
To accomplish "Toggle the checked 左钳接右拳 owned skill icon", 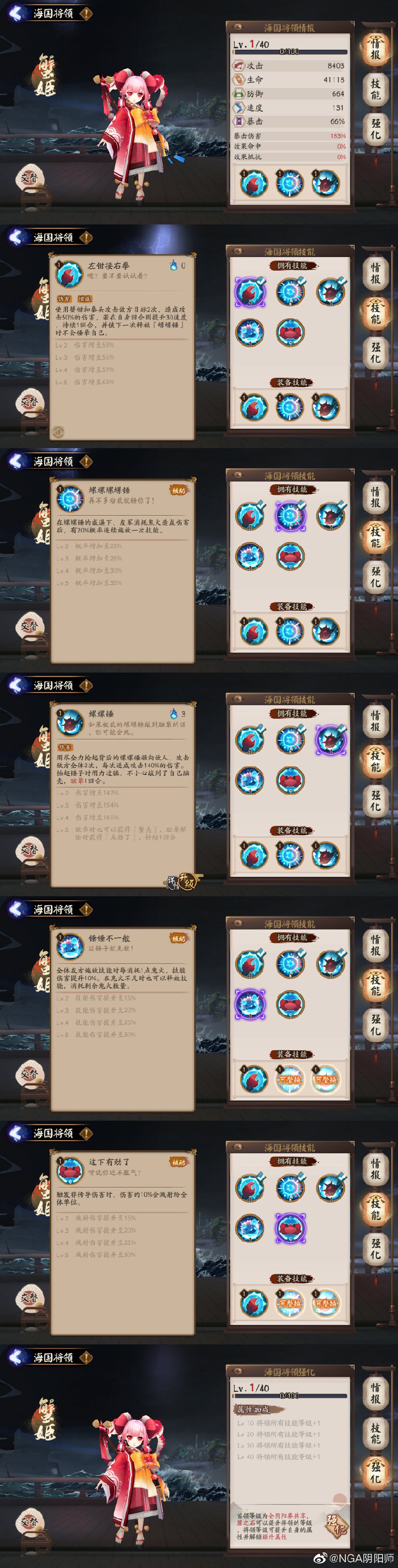I will (250, 291).
